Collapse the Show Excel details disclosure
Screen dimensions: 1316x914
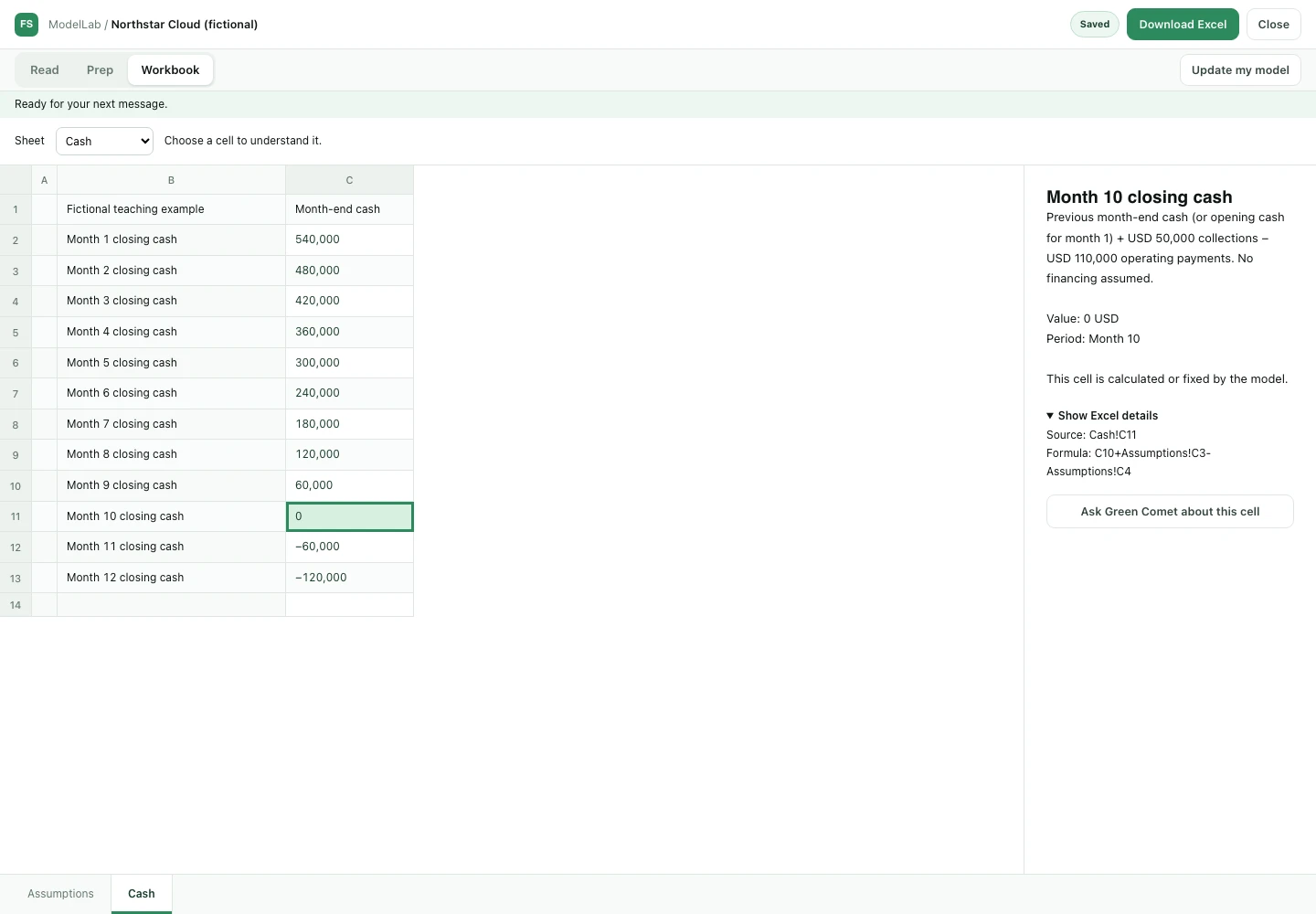click(1102, 415)
